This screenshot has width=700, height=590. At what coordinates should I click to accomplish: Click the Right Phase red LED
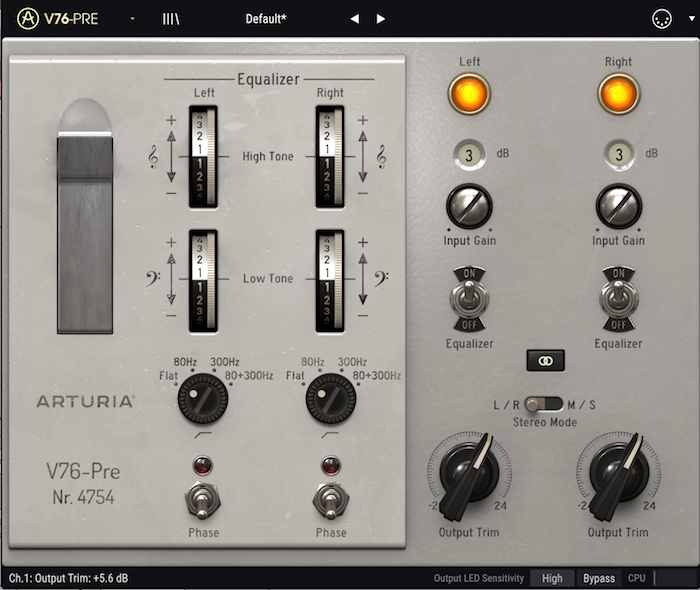331,466
